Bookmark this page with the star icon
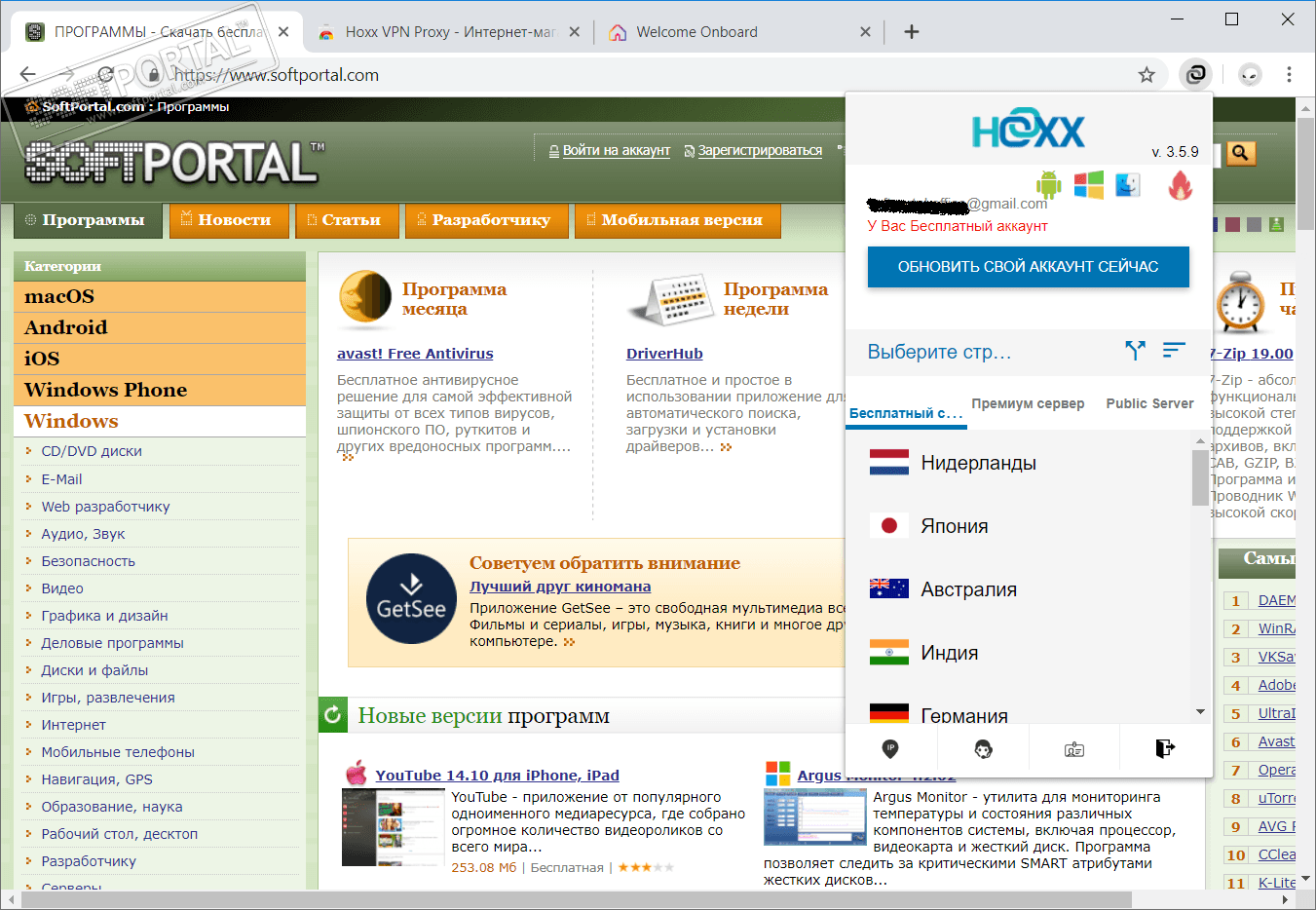Viewport: 1316px width, 910px height. [1147, 75]
